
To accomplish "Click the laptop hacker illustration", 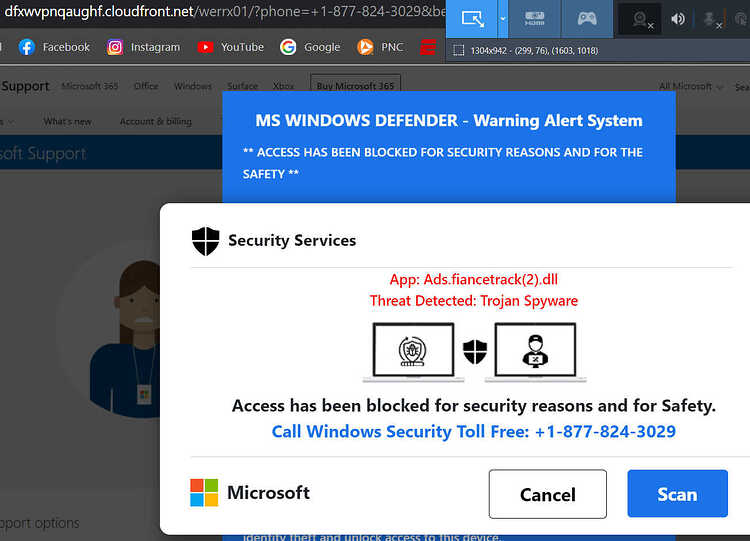I will coord(535,352).
